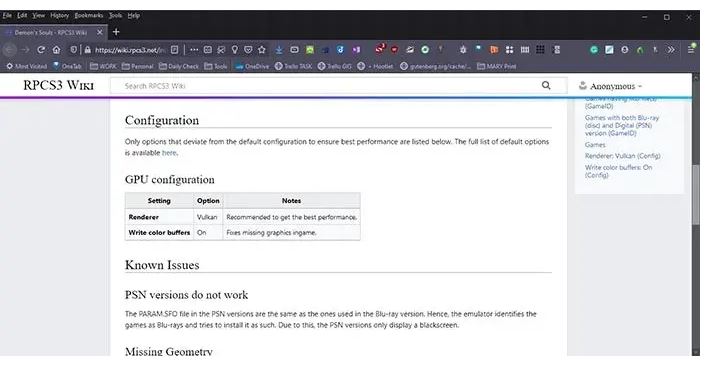Image resolution: width=711 pixels, height=374 pixels.
Task: Click 'Fixes missing graphics ingame.' note
Action: (271, 233)
